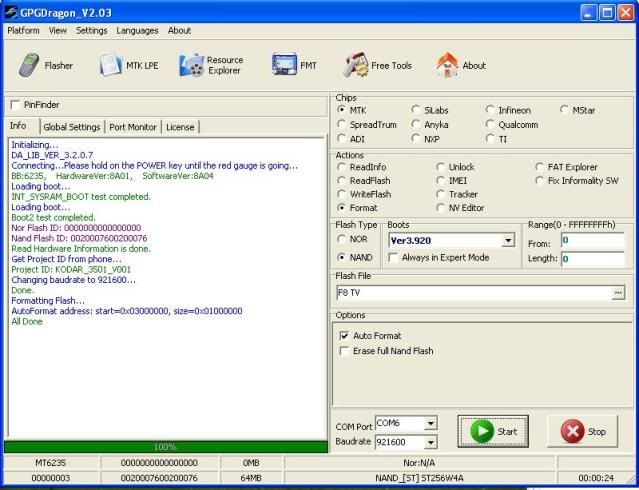Viewport: 639px width, 490px height.
Task: Open the About menu in menu bar
Action: coord(179,31)
